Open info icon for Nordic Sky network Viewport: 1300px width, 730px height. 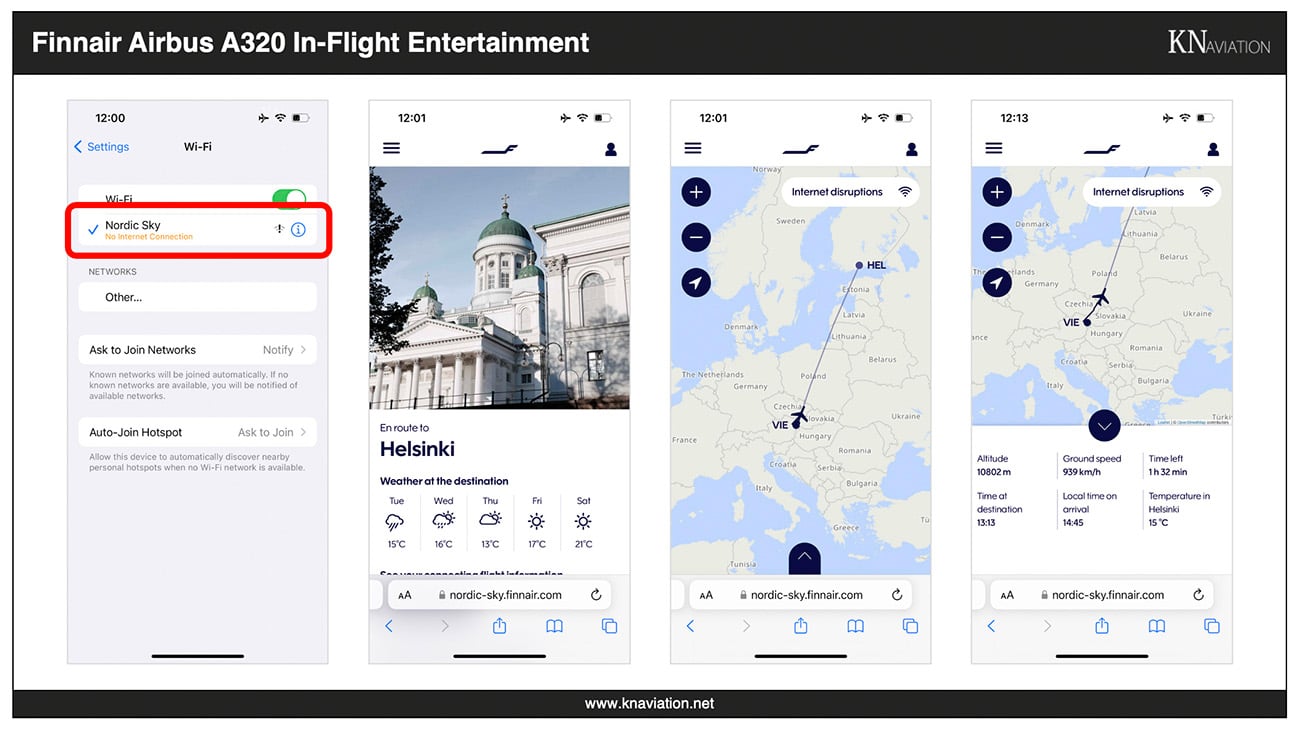(298, 230)
